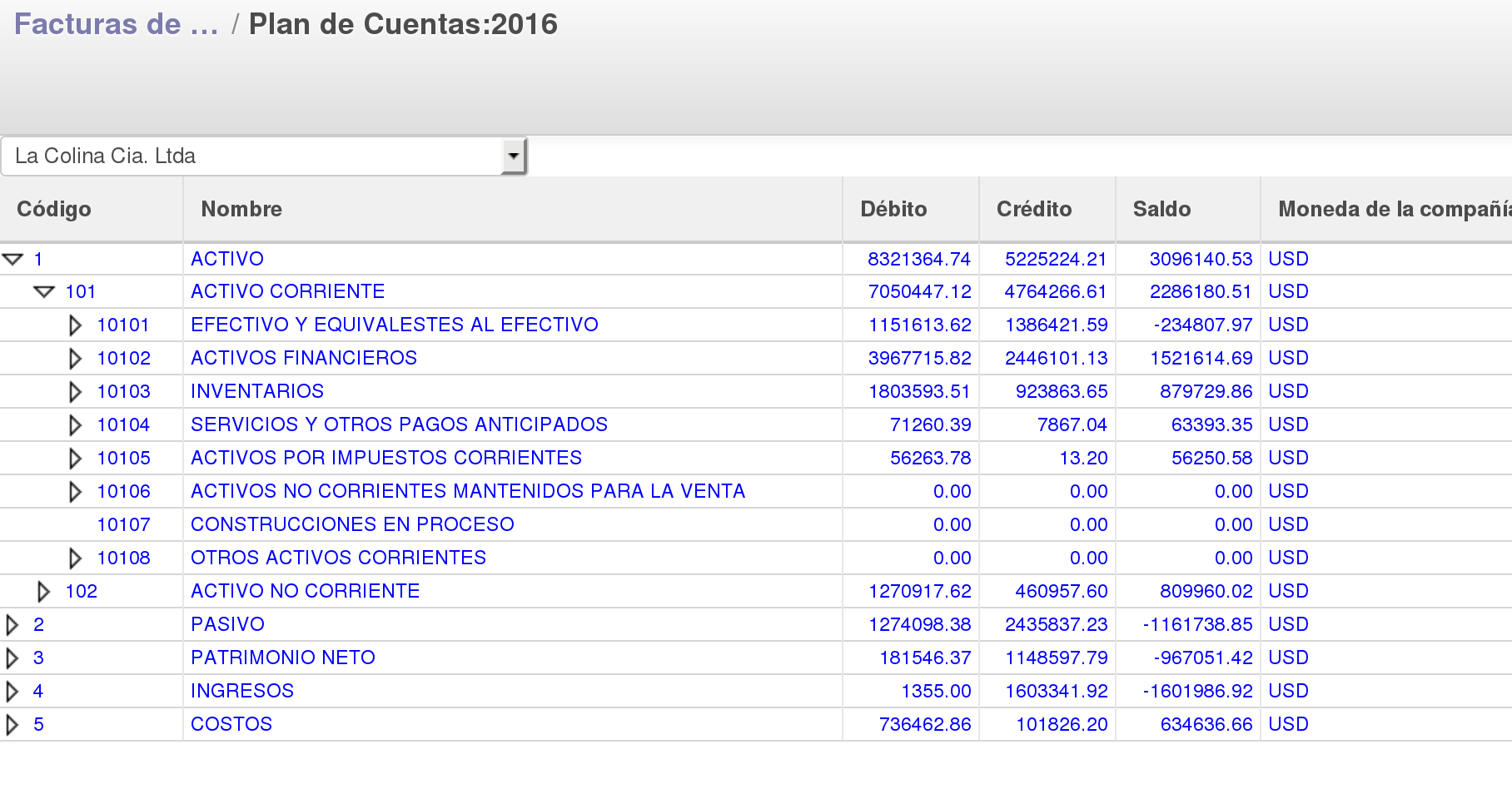
Task: Open ACTIVOS POR IMPUESTOS CORRIENTES
Action: (386, 458)
